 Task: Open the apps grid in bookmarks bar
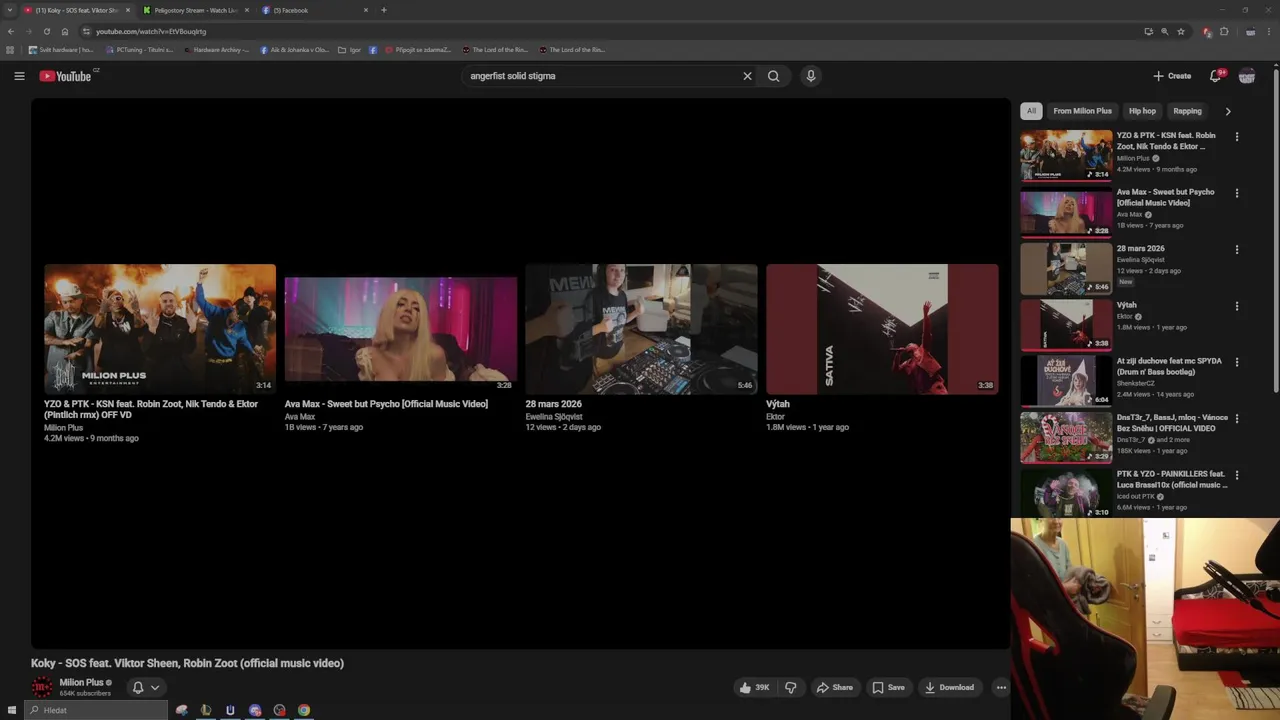click(10, 49)
